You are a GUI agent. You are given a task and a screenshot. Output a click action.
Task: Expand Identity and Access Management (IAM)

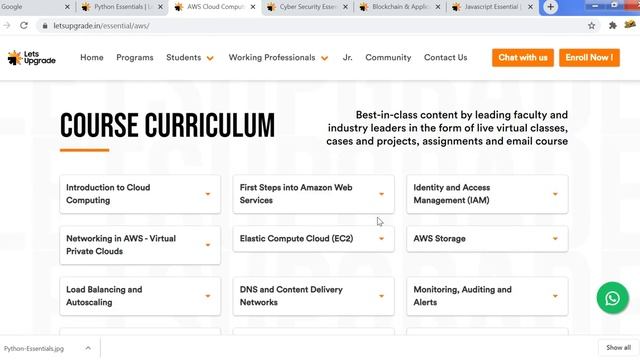(487, 194)
